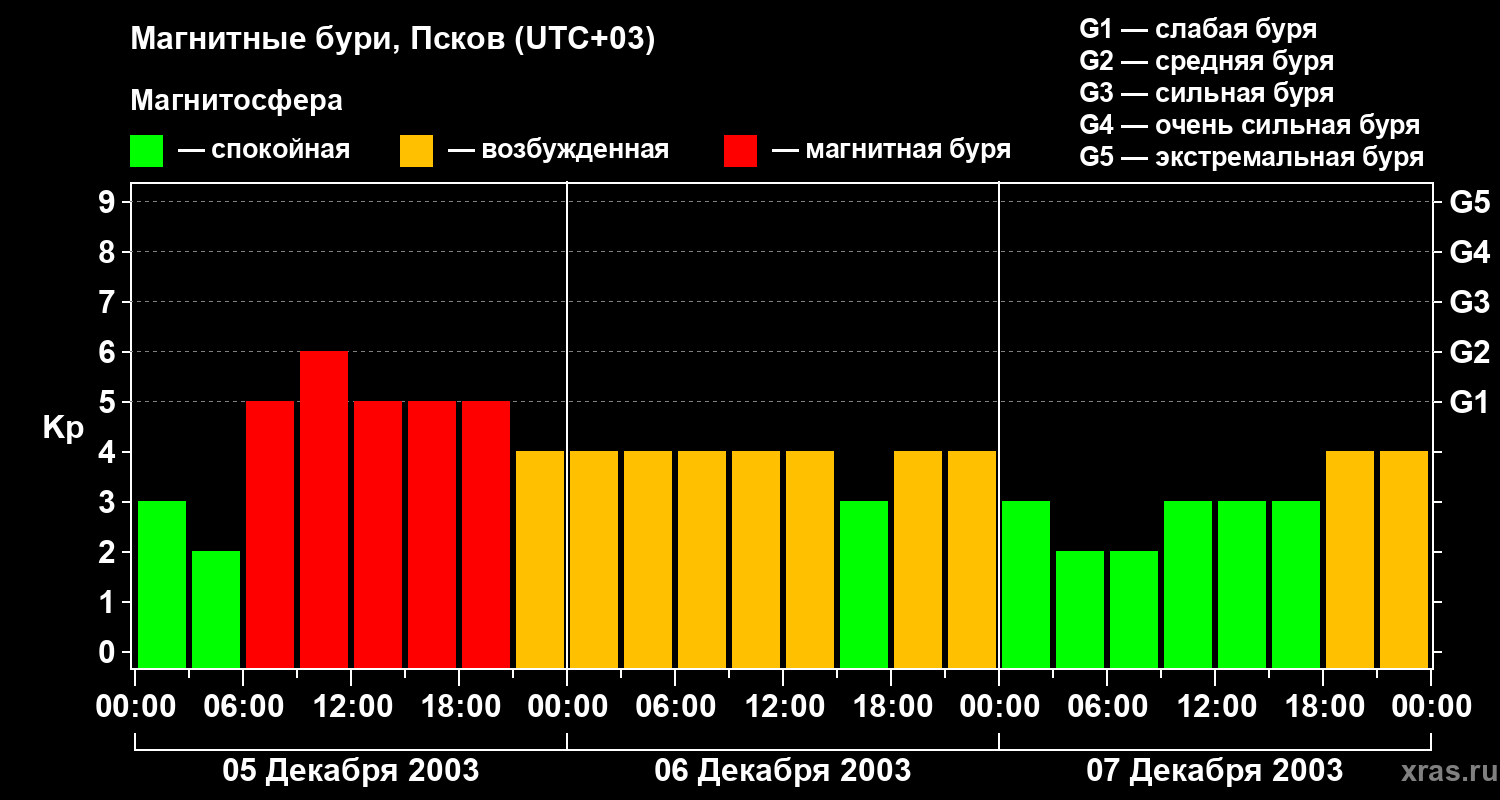The height and width of the screenshot is (800, 1500).
Task: Click the second green bar of 05 December
Action: [x=216, y=610]
